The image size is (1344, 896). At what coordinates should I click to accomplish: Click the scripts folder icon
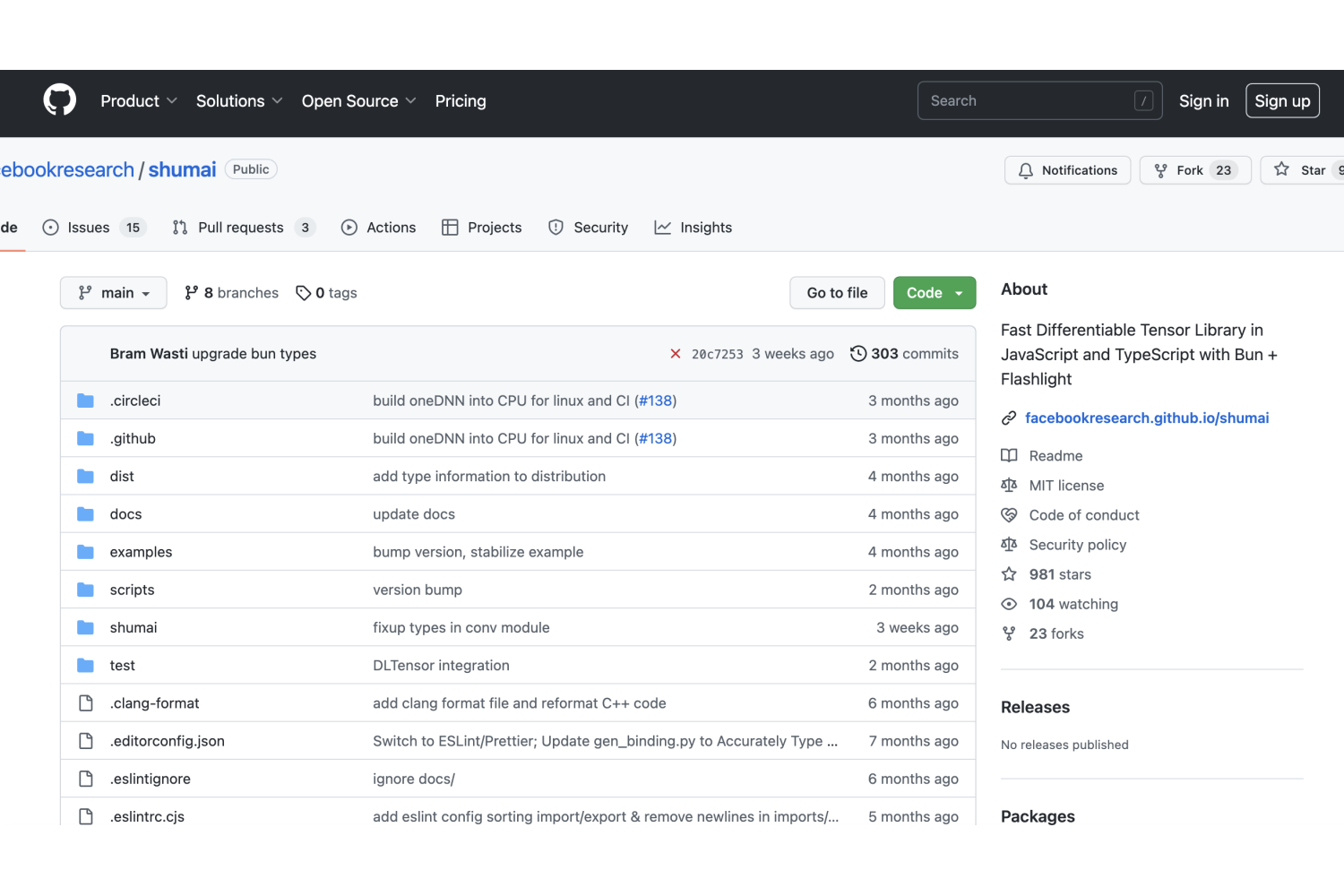click(85, 590)
